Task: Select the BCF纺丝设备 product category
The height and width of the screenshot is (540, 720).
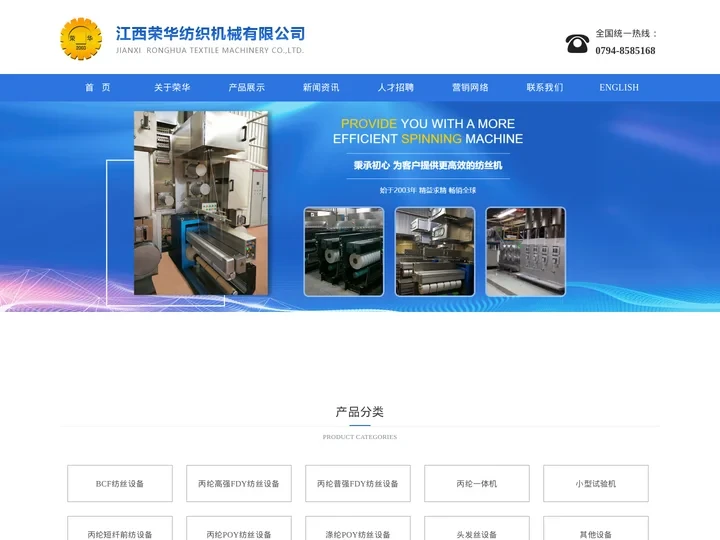Action: click(120, 484)
